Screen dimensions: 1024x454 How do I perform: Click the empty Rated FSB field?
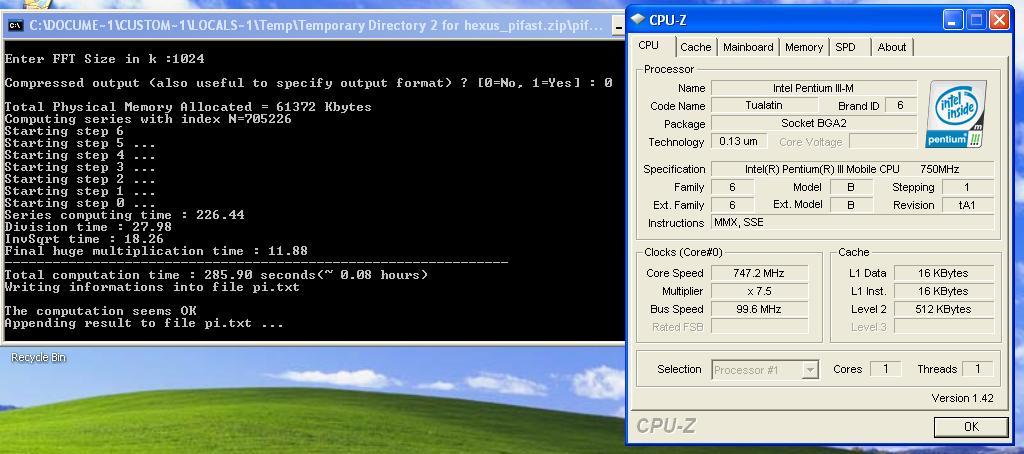tap(760, 327)
